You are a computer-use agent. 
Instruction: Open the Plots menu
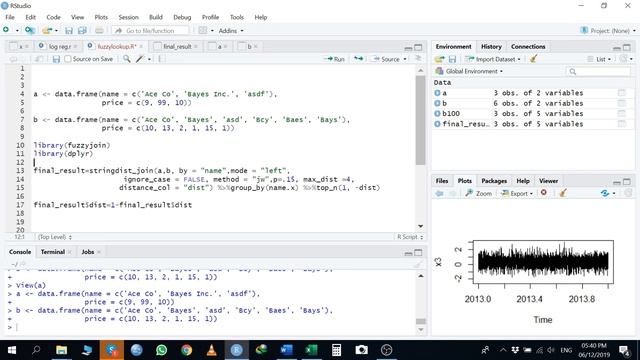tap(101, 17)
